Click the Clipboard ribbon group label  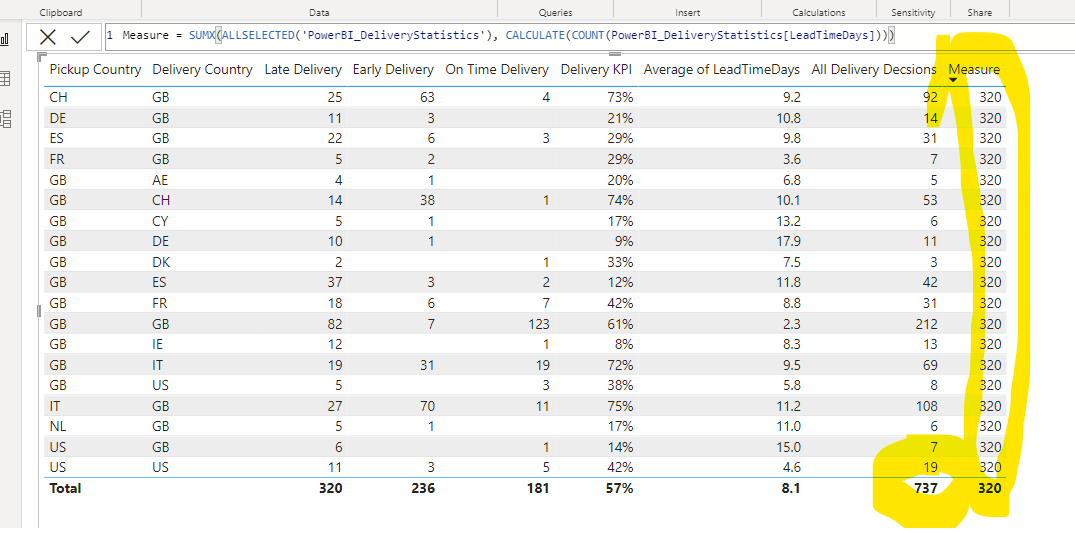tap(61, 12)
